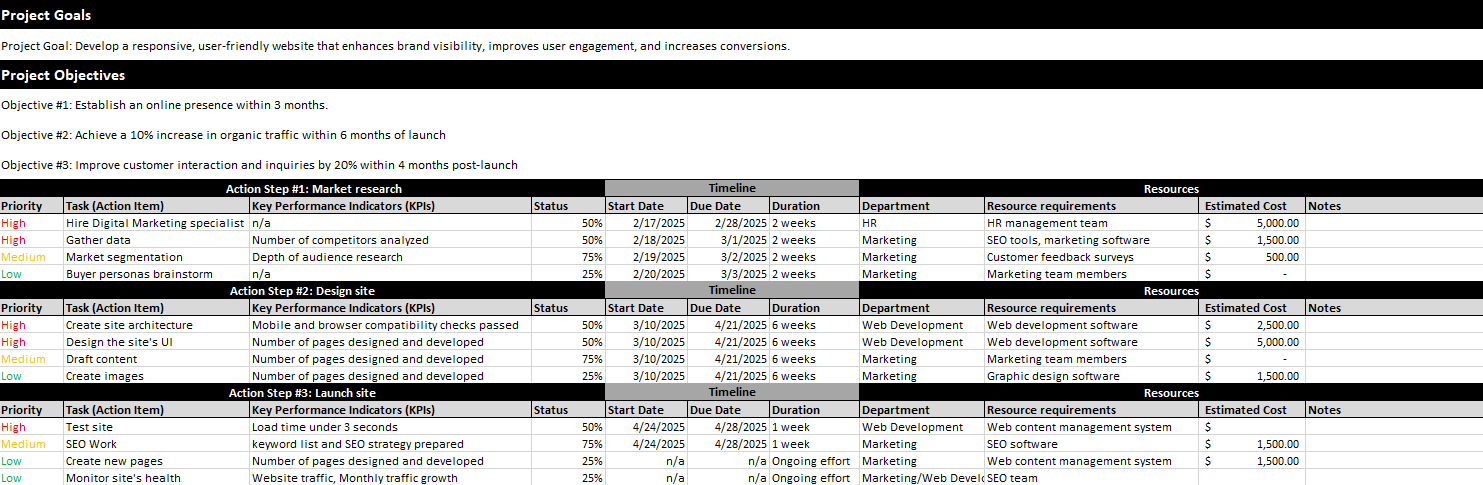Click the start date 2/20/2025 cell
Screen dimensions: 1483x485
point(646,274)
